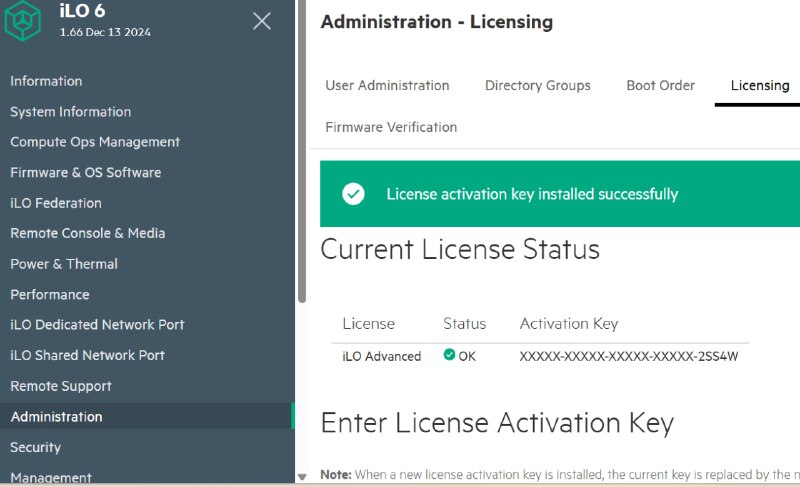Image resolution: width=800 pixels, height=487 pixels.
Task: Click the OK status text
Action: 467,356
